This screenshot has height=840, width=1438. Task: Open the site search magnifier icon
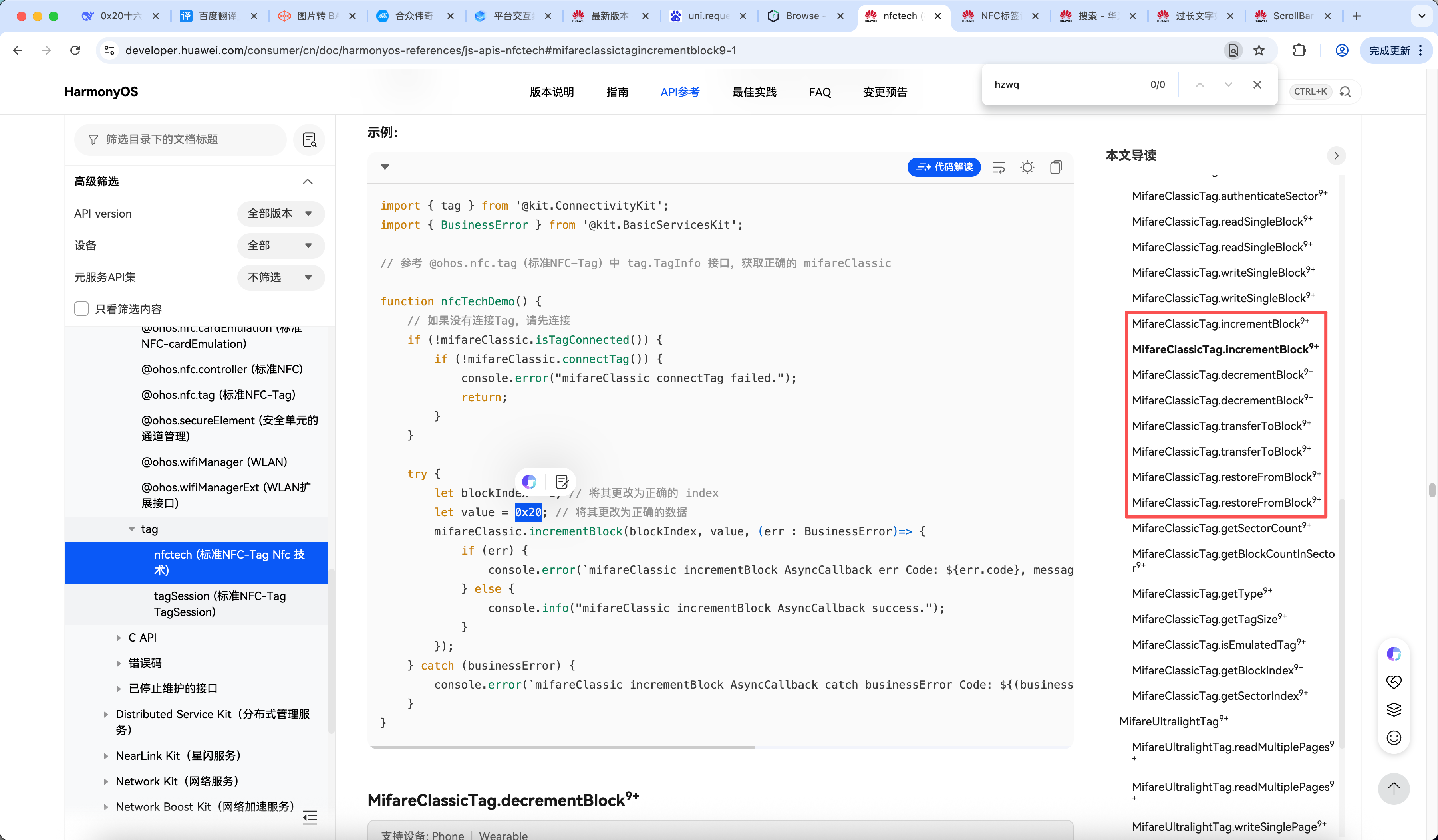(x=1346, y=92)
